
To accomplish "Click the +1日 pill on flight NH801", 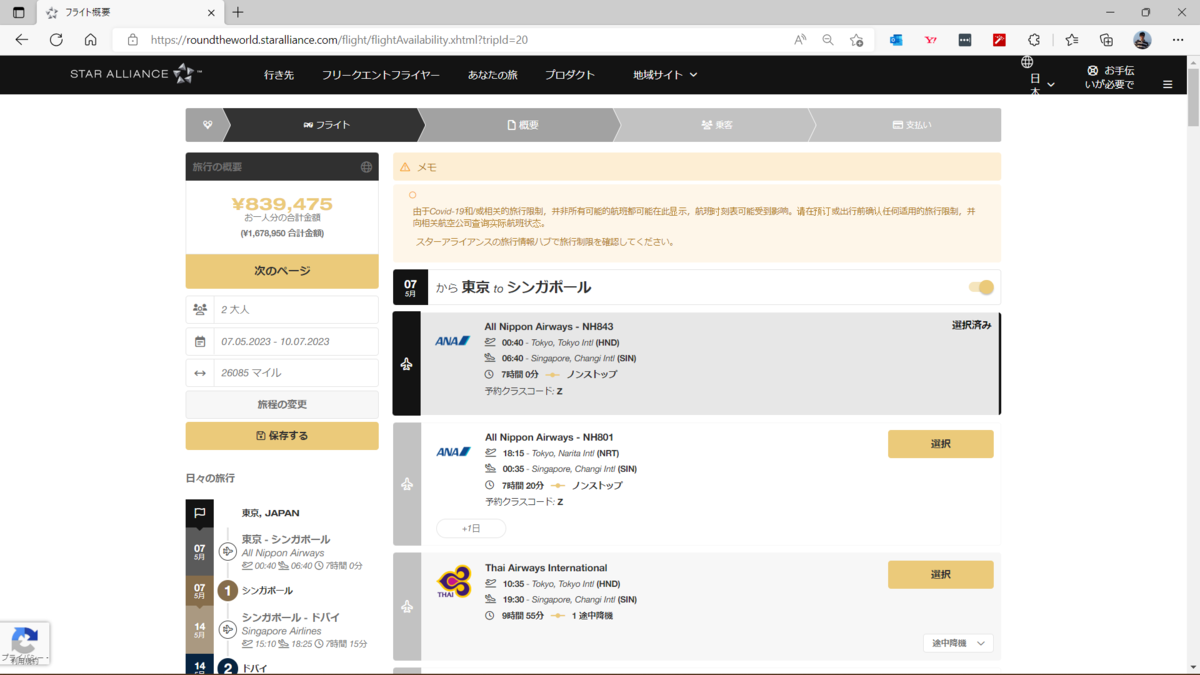I will click(471, 528).
